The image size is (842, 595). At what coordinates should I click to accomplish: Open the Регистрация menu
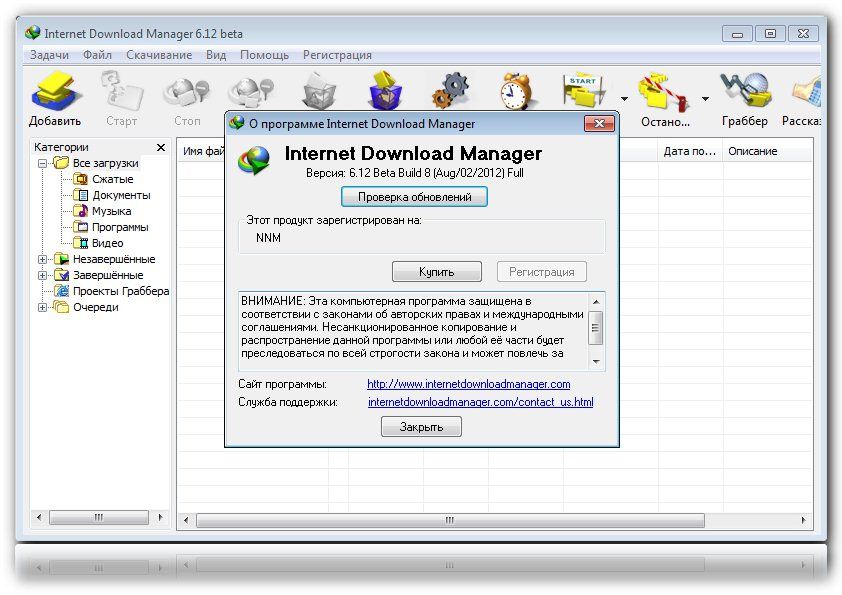[337, 55]
